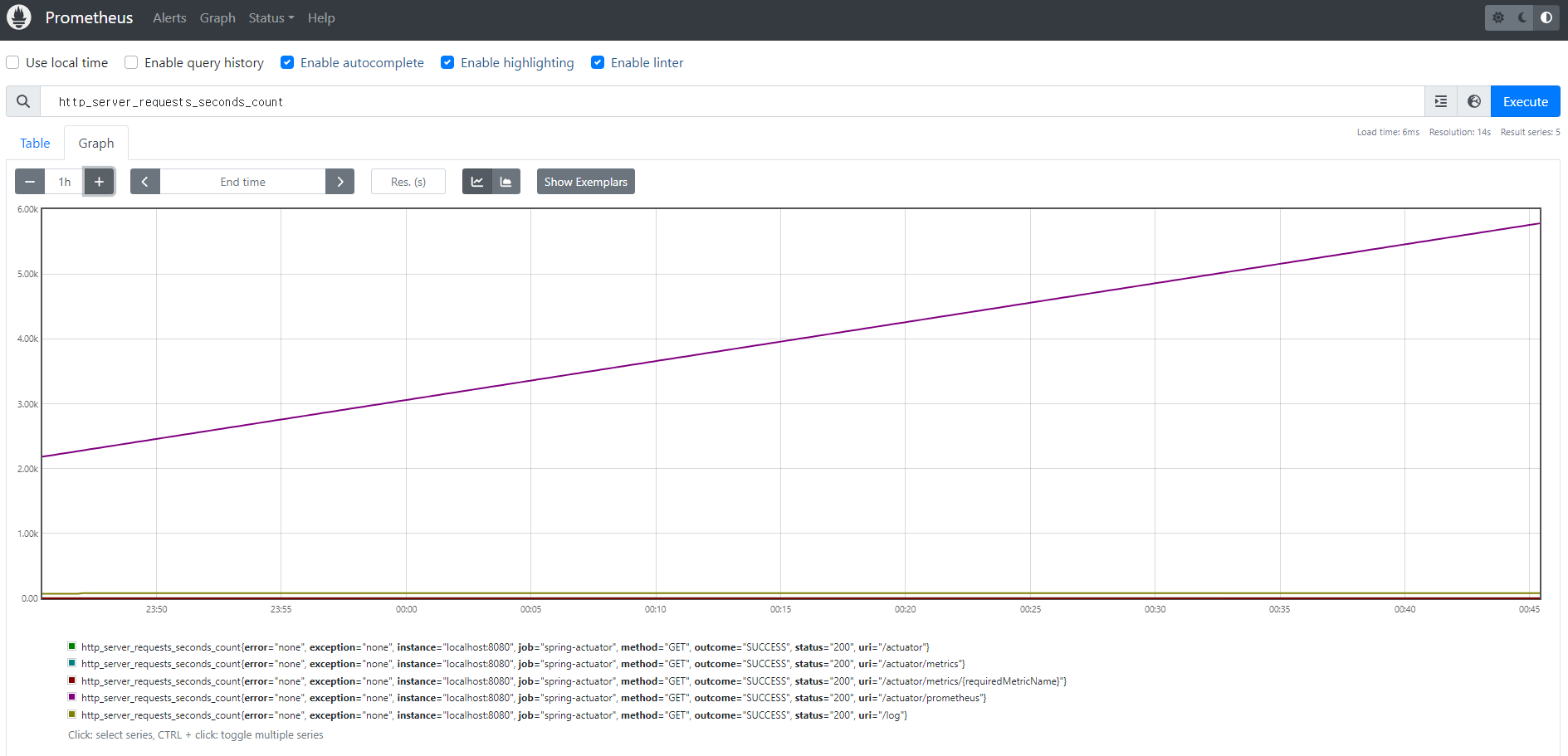
Task: Select the /actuator series color swatch
Action: tap(72, 646)
